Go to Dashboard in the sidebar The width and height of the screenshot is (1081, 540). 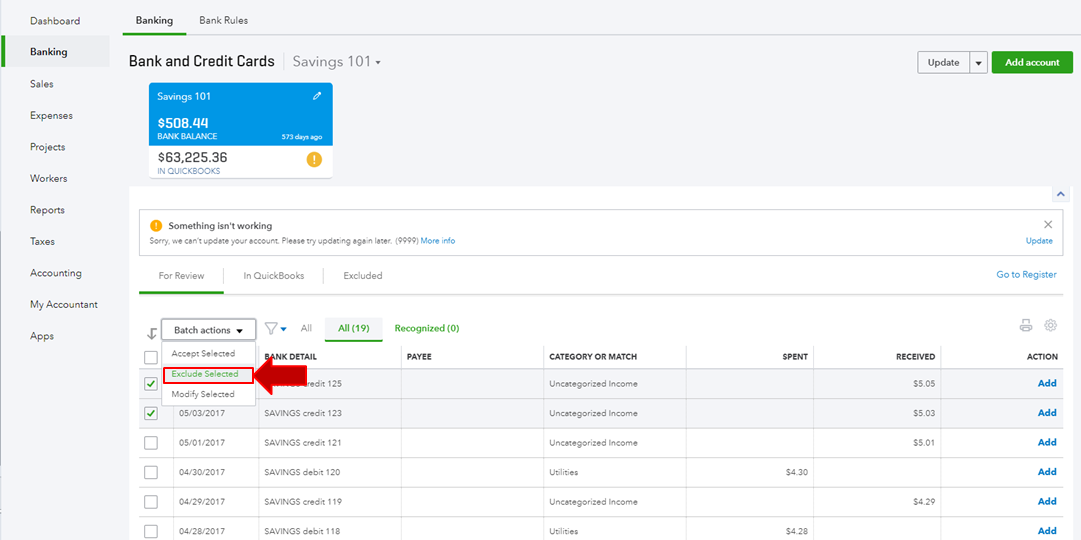tap(55, 21)
